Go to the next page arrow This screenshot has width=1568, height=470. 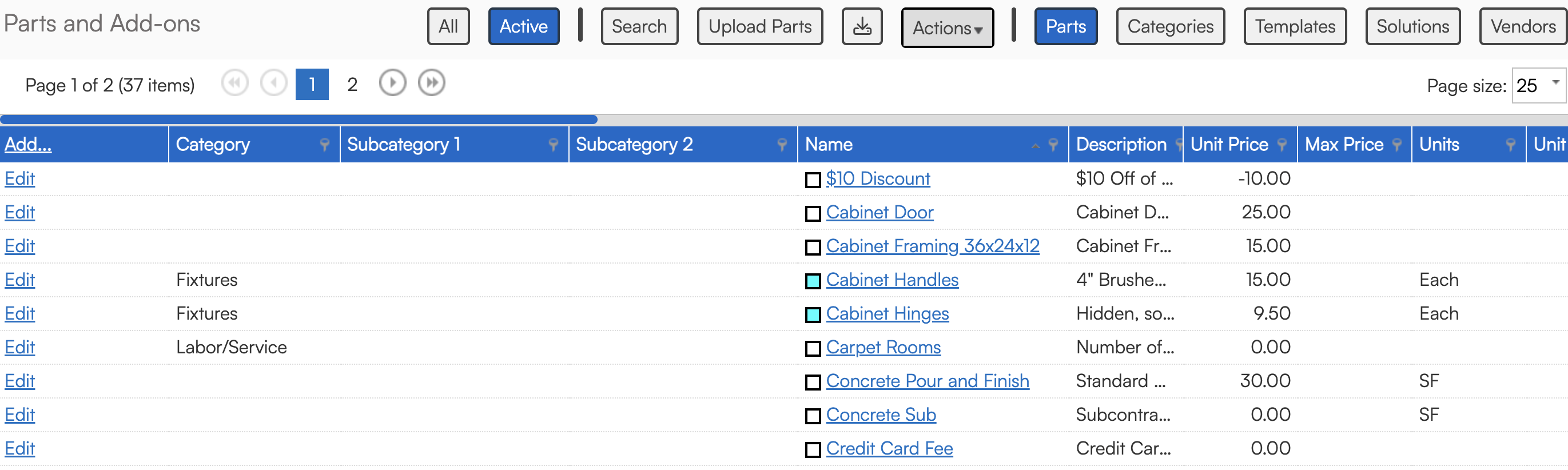[393, 83]
